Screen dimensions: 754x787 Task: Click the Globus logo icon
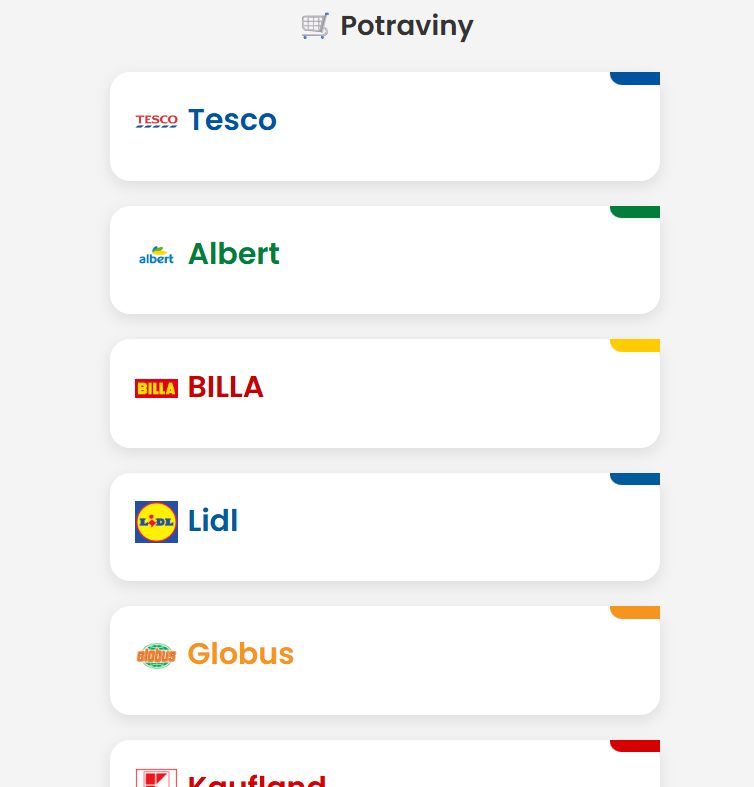pos(156,655)
